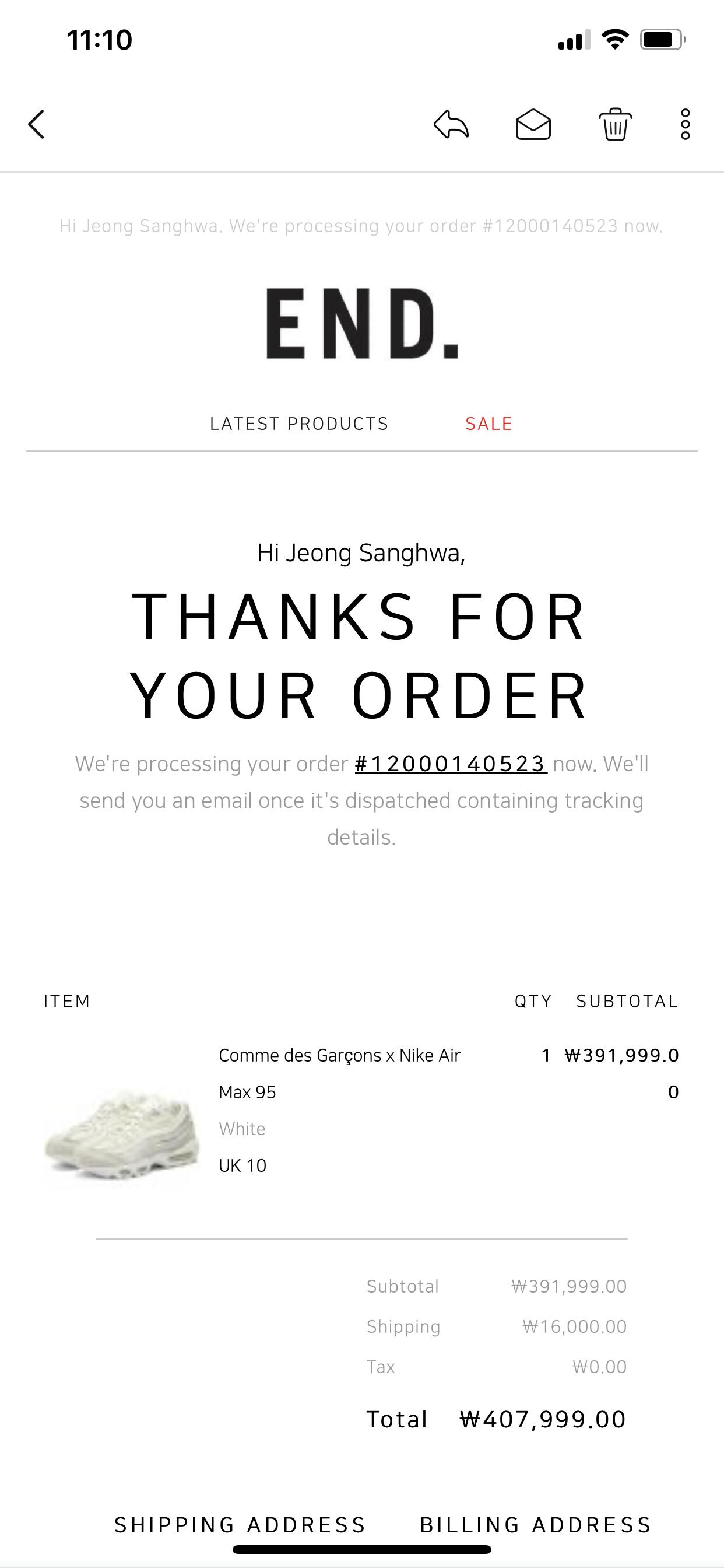Image resolution: width=724 pixels, height=1568 pixels.
Task: Tap the cellular signal bars icon
Action: click(574, 40)
